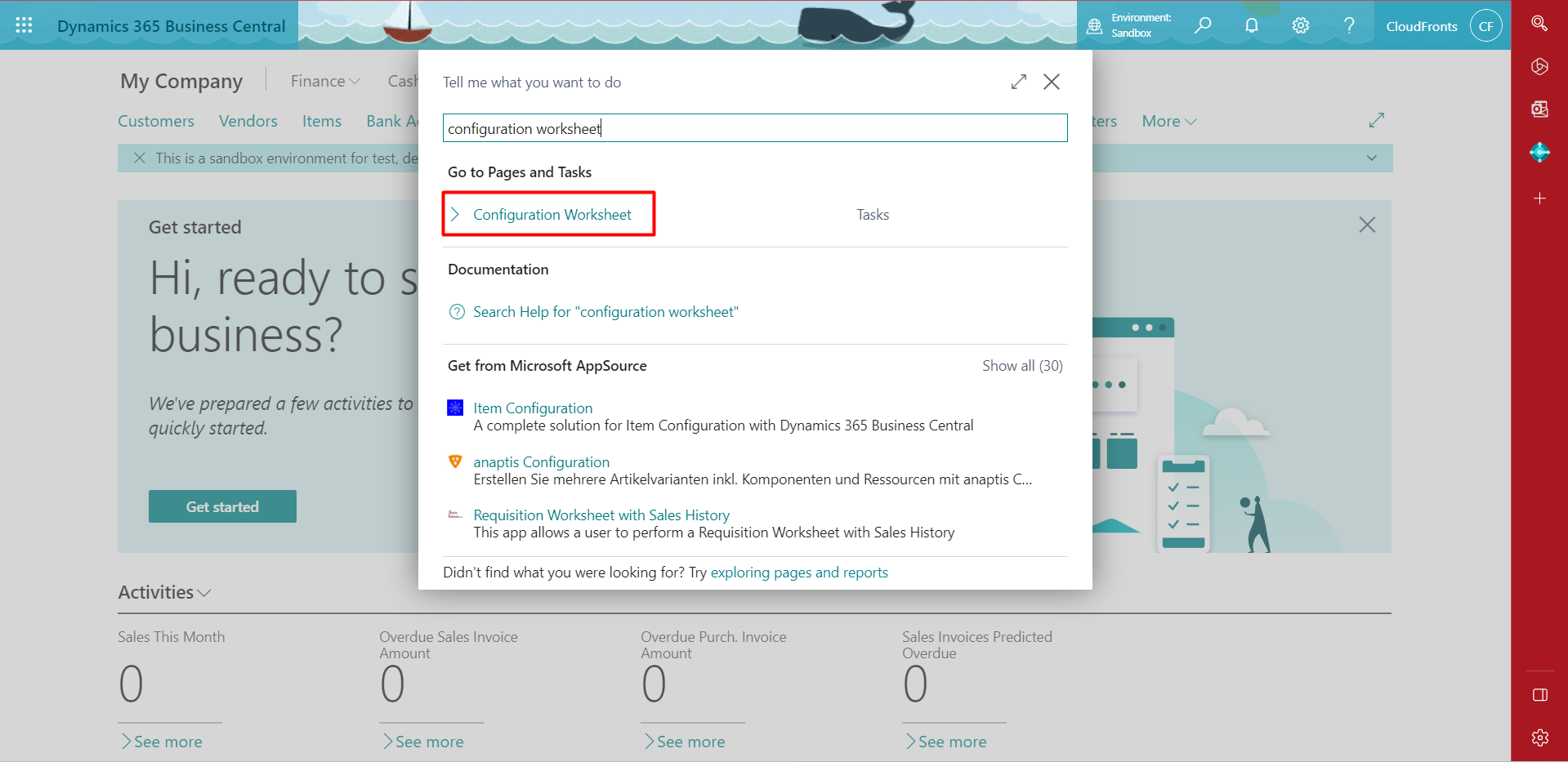Click the plus icon in right sidebar
The image size is (1568, 762).
[1539, 198]
